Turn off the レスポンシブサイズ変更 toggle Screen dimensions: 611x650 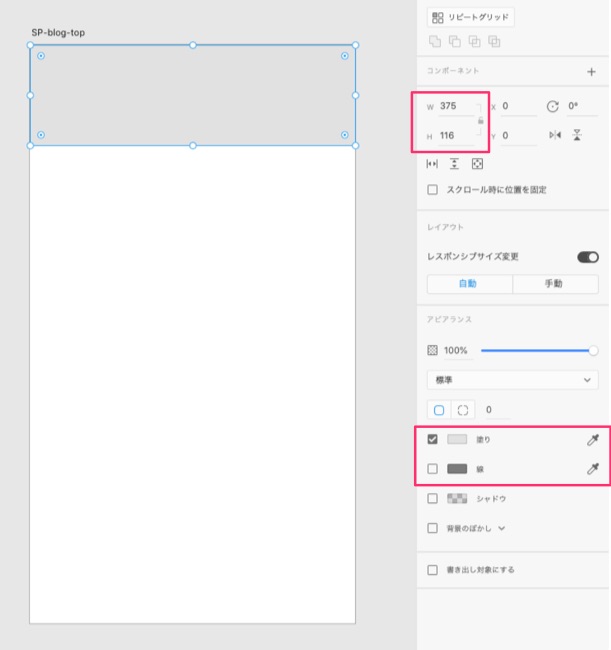pos(587,257)
